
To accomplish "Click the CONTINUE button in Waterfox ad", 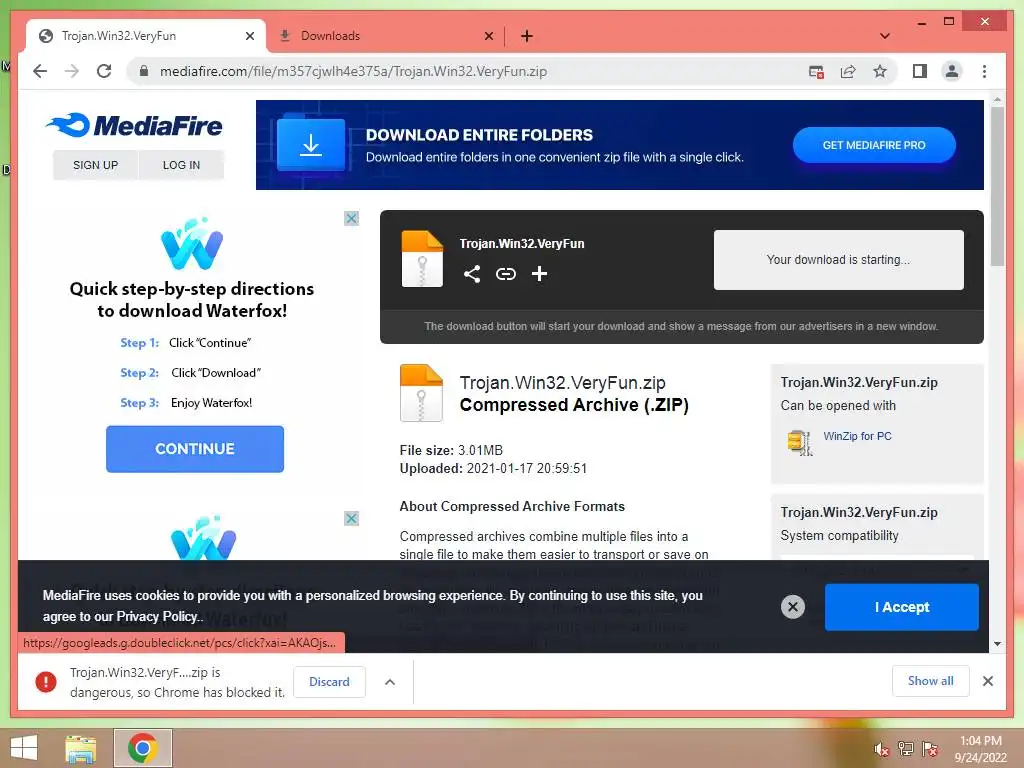I will (195, 449).
